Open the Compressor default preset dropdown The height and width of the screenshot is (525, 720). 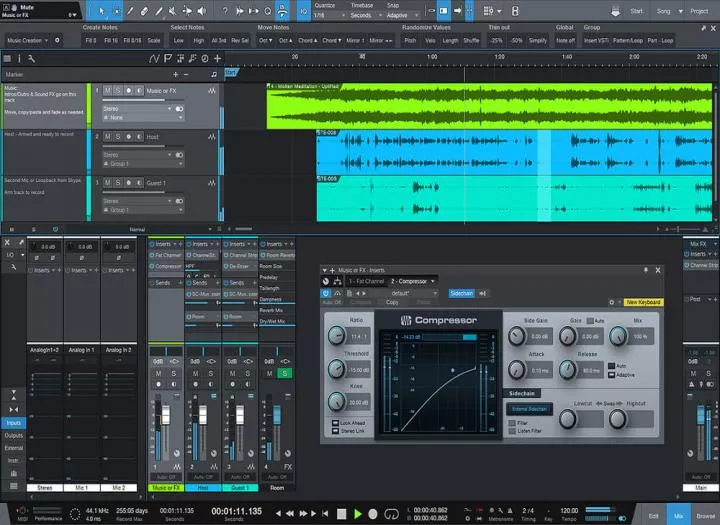[x=403, y=293]
